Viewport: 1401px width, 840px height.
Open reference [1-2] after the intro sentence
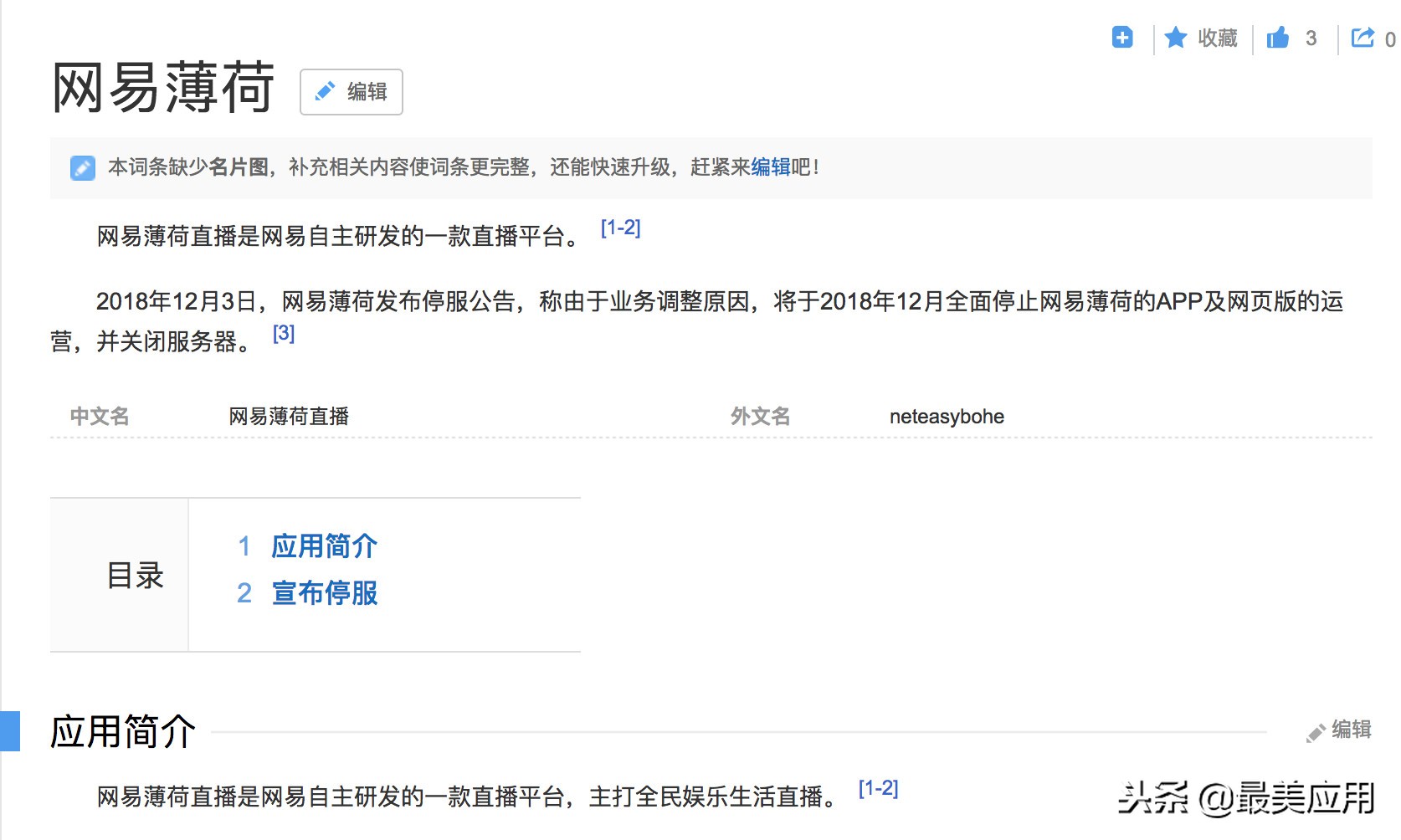(x=620, y=228)
